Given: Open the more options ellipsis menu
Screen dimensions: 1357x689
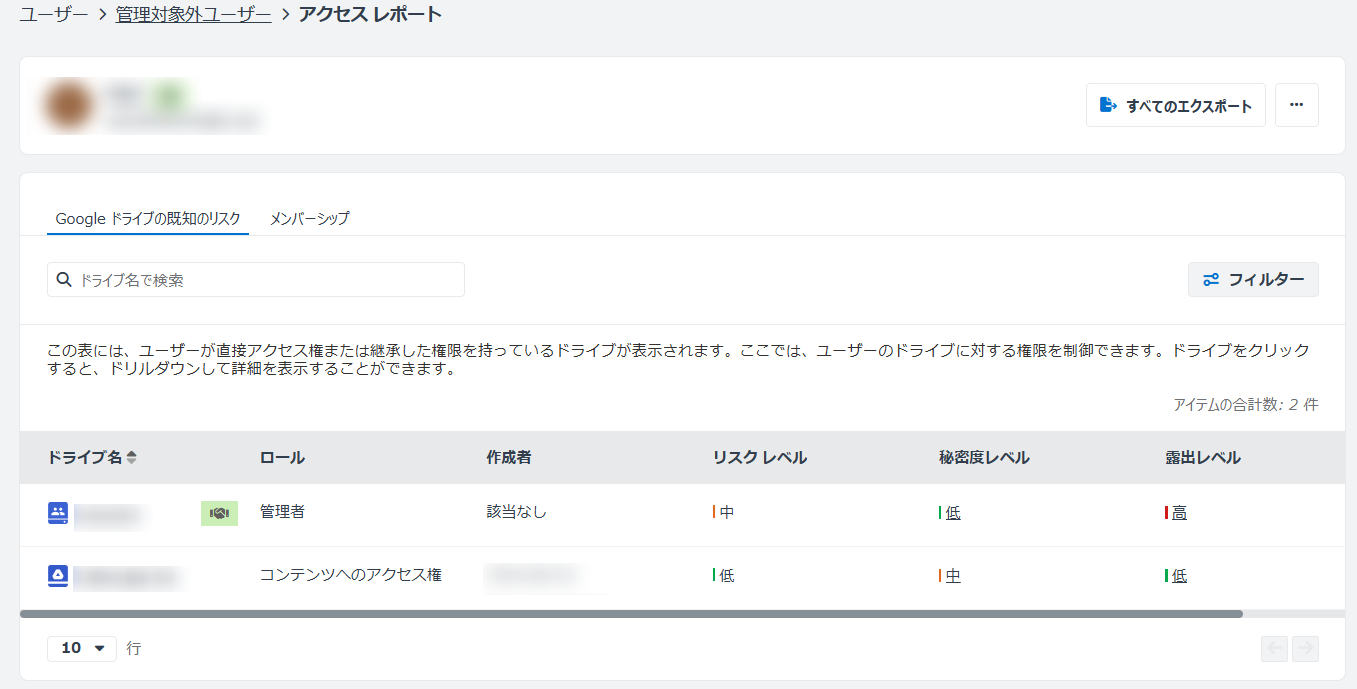Looking at the screenshot, I should tap(1297, 105).
